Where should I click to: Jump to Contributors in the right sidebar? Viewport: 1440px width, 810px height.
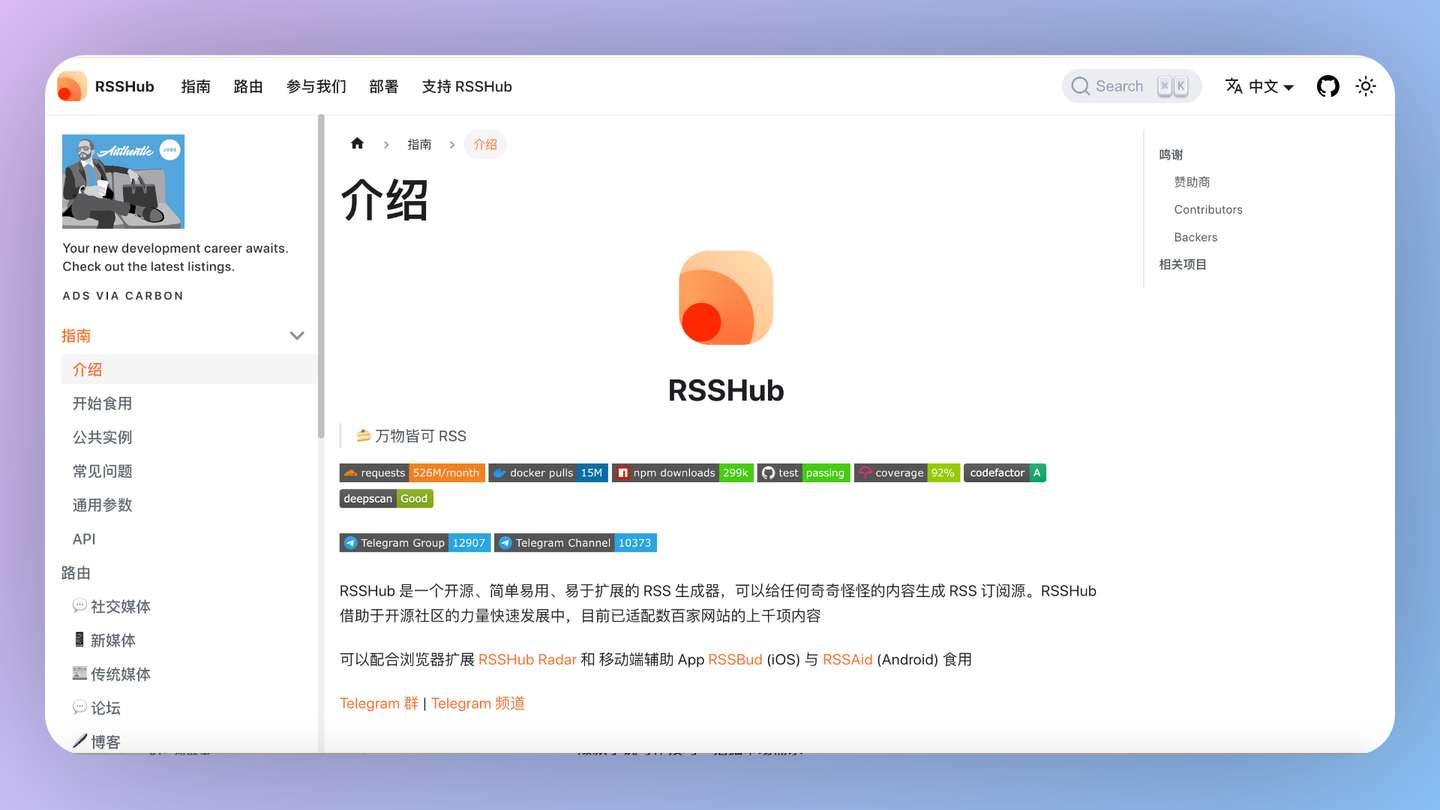(1208, 209)
